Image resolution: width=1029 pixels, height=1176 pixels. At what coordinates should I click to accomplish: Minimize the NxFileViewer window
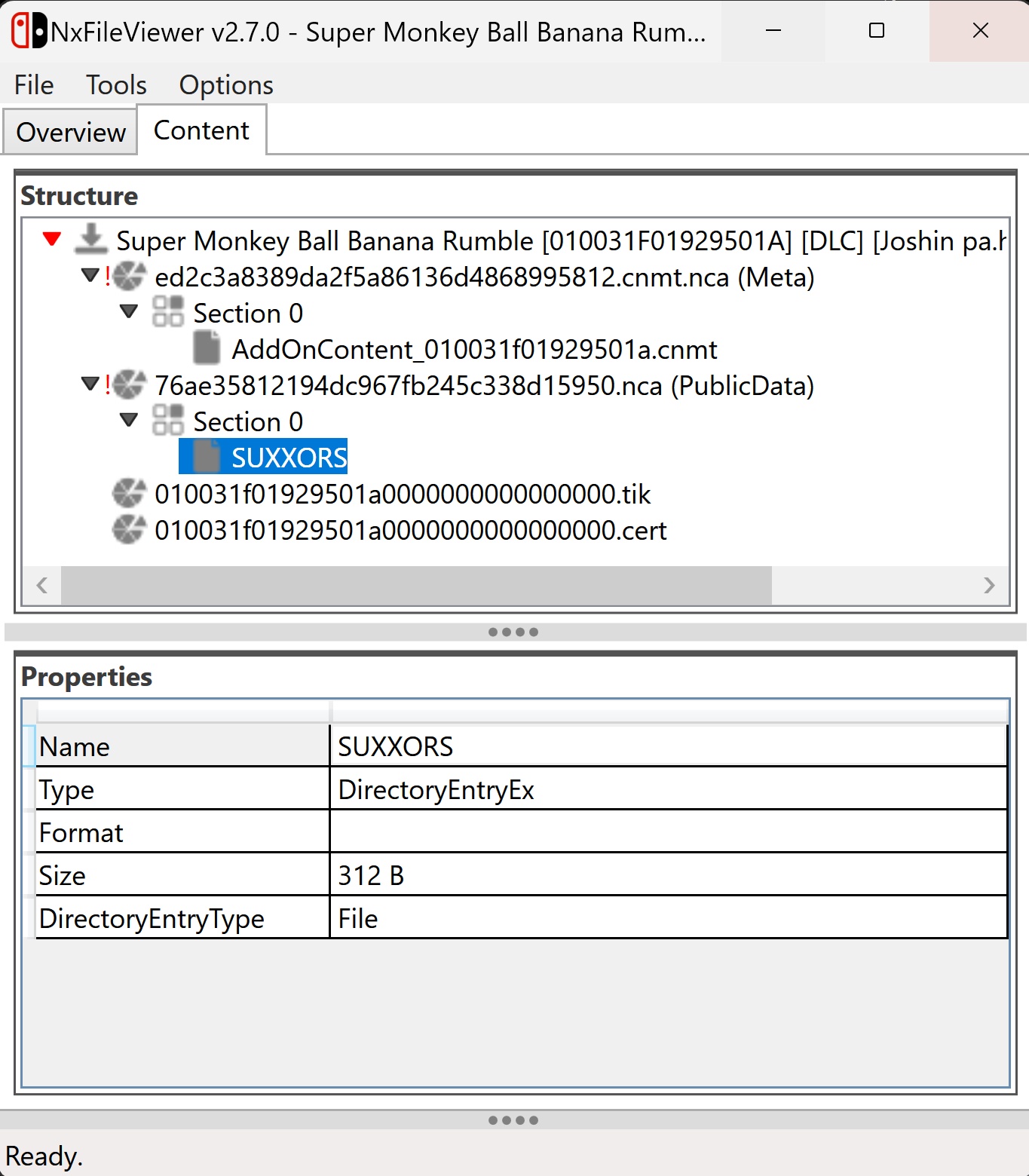773,31
